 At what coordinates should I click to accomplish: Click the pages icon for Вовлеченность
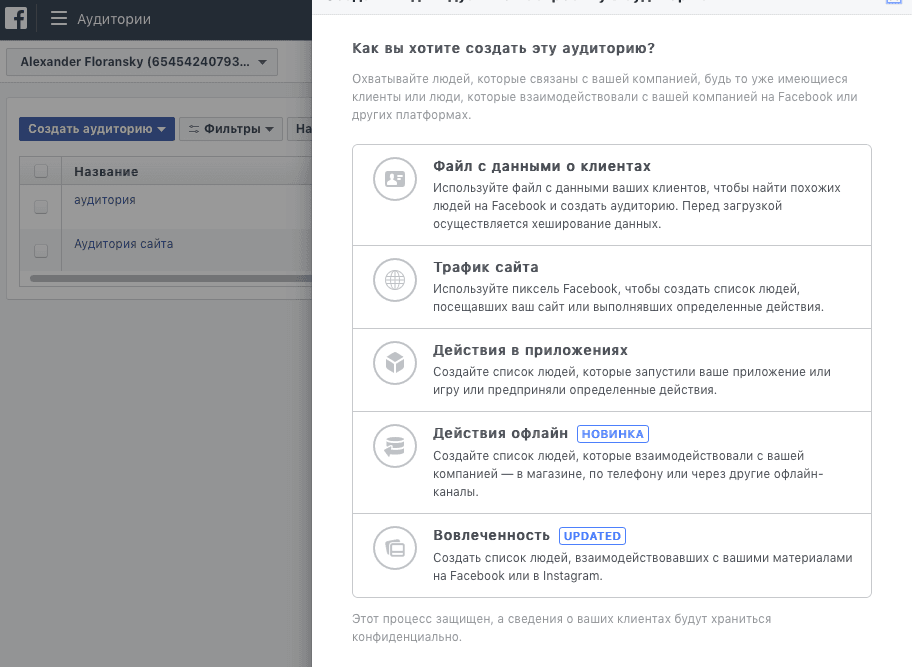[x=395, y=548]
